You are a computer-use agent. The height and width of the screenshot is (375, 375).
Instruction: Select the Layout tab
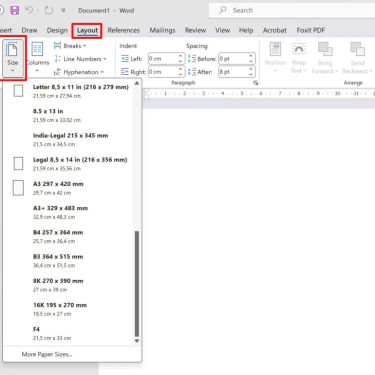(87, 31)
